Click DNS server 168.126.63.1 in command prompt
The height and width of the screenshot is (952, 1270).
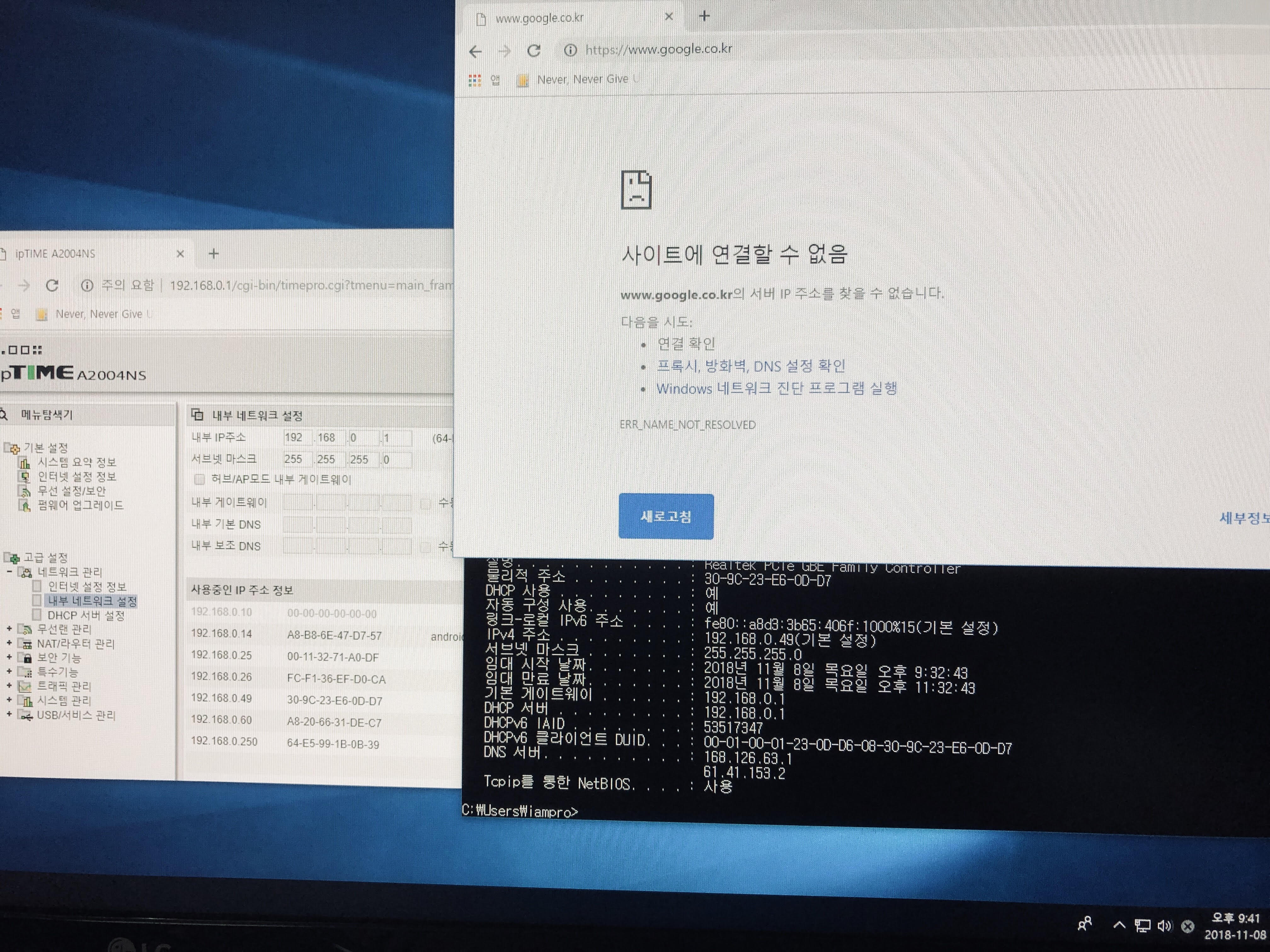click(748, 758)
